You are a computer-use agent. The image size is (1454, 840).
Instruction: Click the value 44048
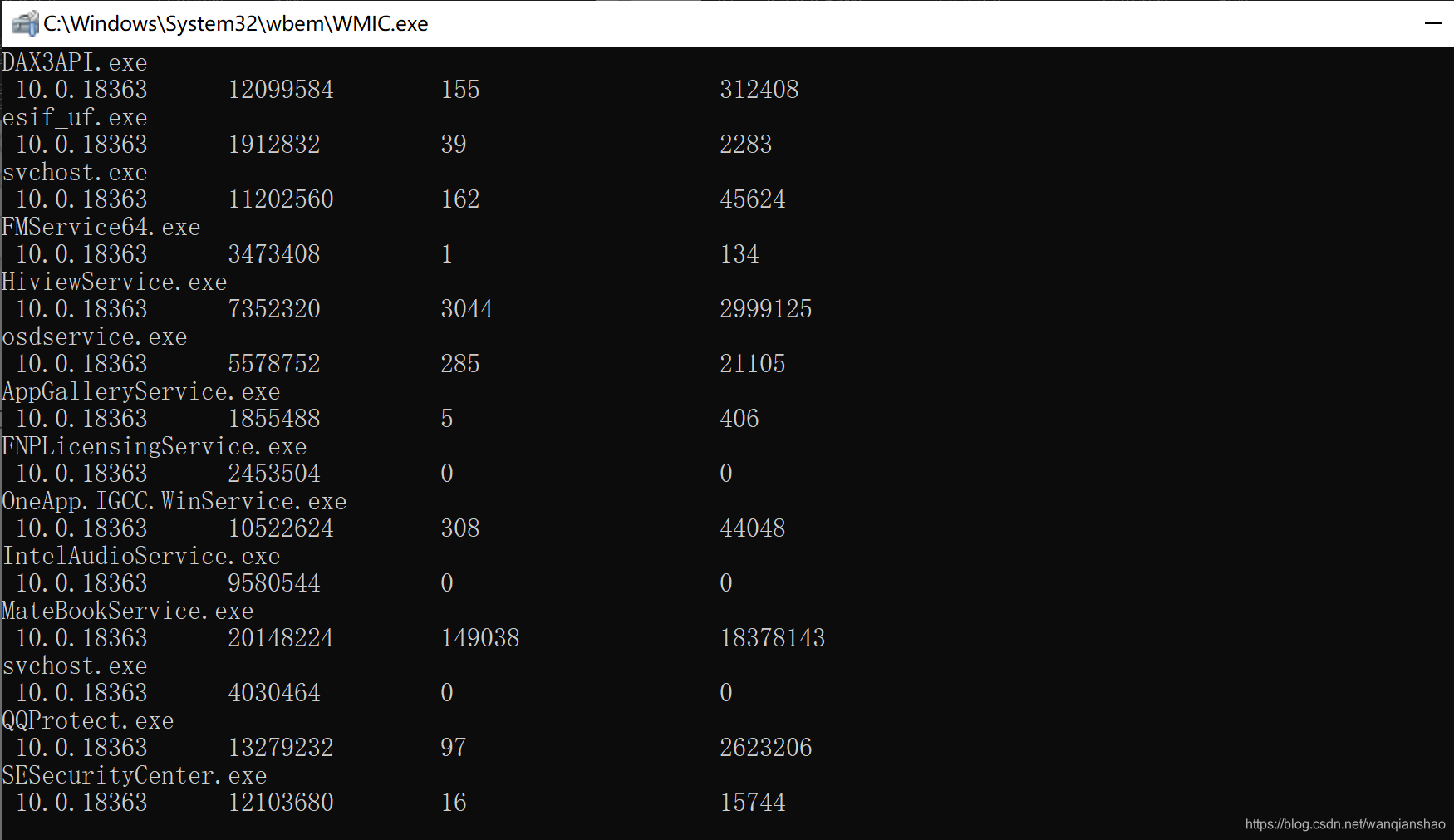click(x=753, y=528)
